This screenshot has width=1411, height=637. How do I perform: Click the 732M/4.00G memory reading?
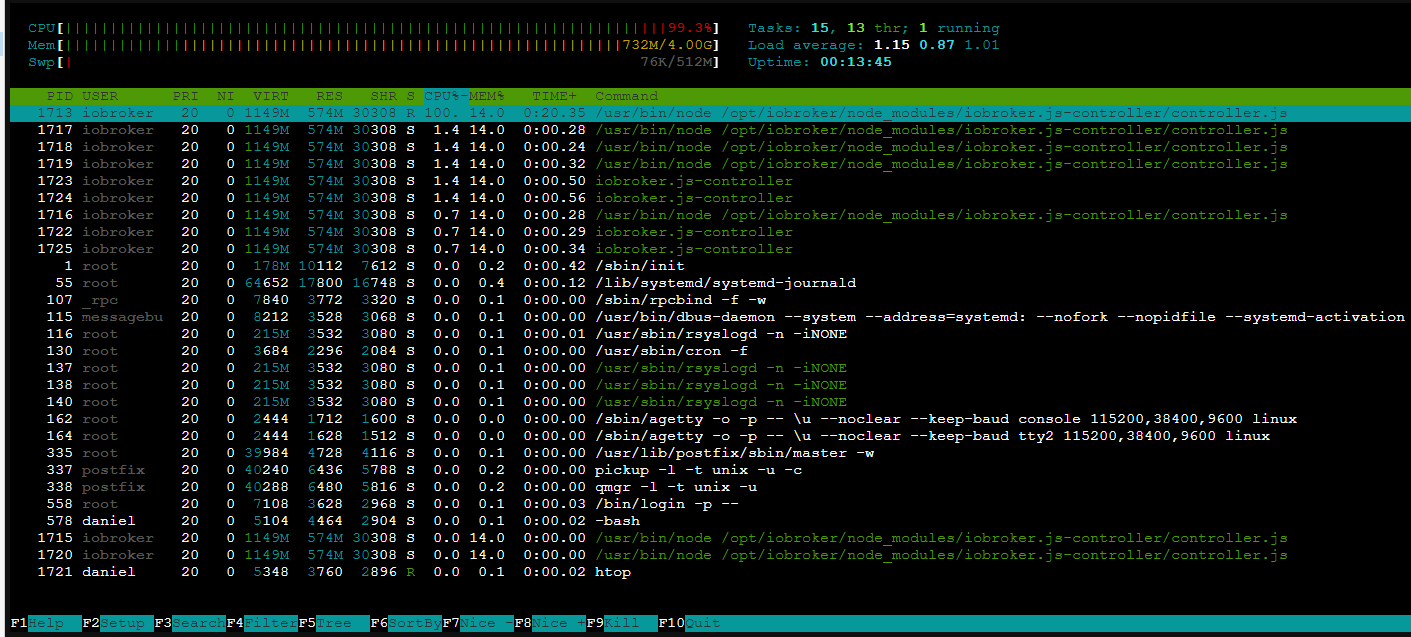[667, 45]
